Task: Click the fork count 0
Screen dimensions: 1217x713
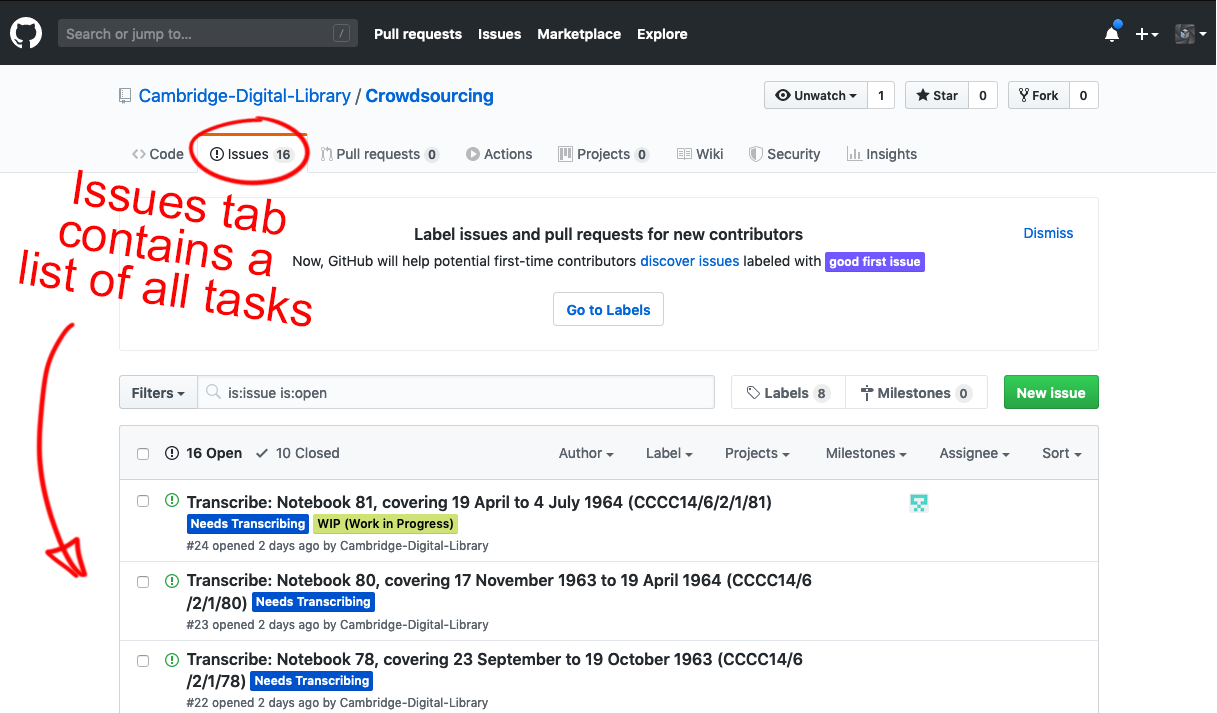Action: coord(1084,96)
